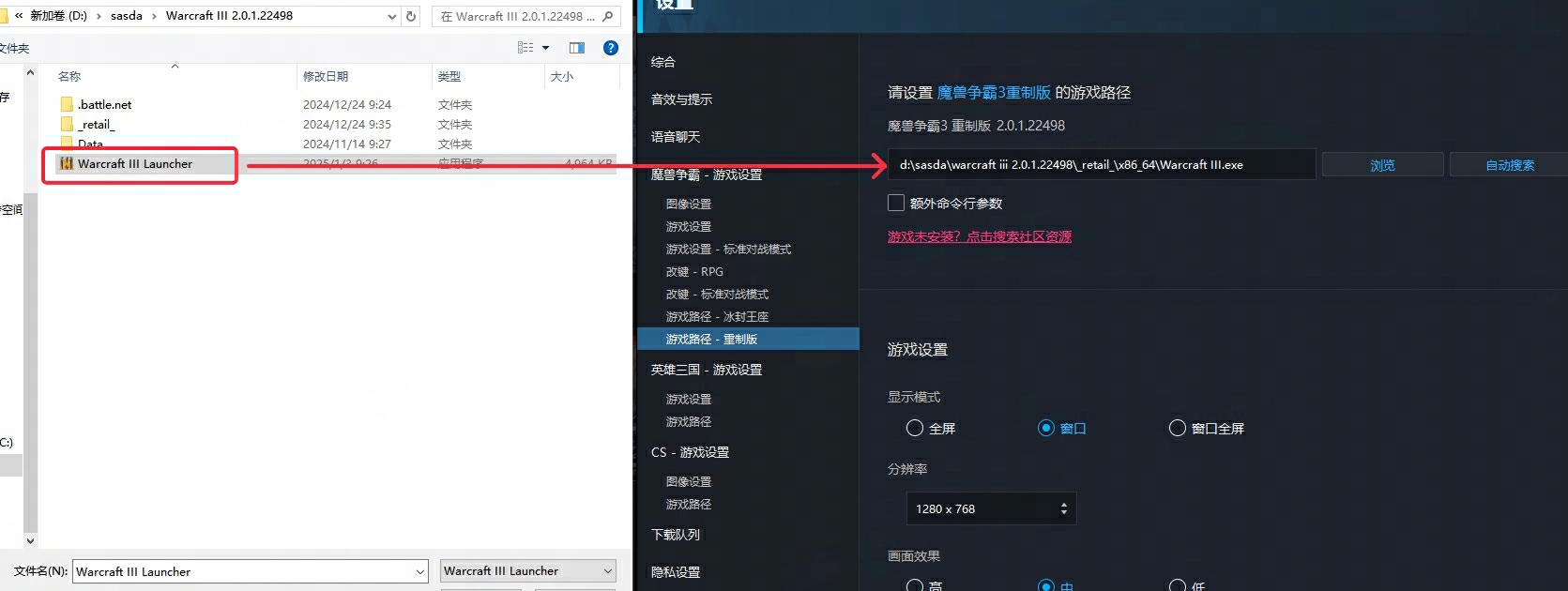
Task: Select 全屏 display mode
Action: click(915, 428)
